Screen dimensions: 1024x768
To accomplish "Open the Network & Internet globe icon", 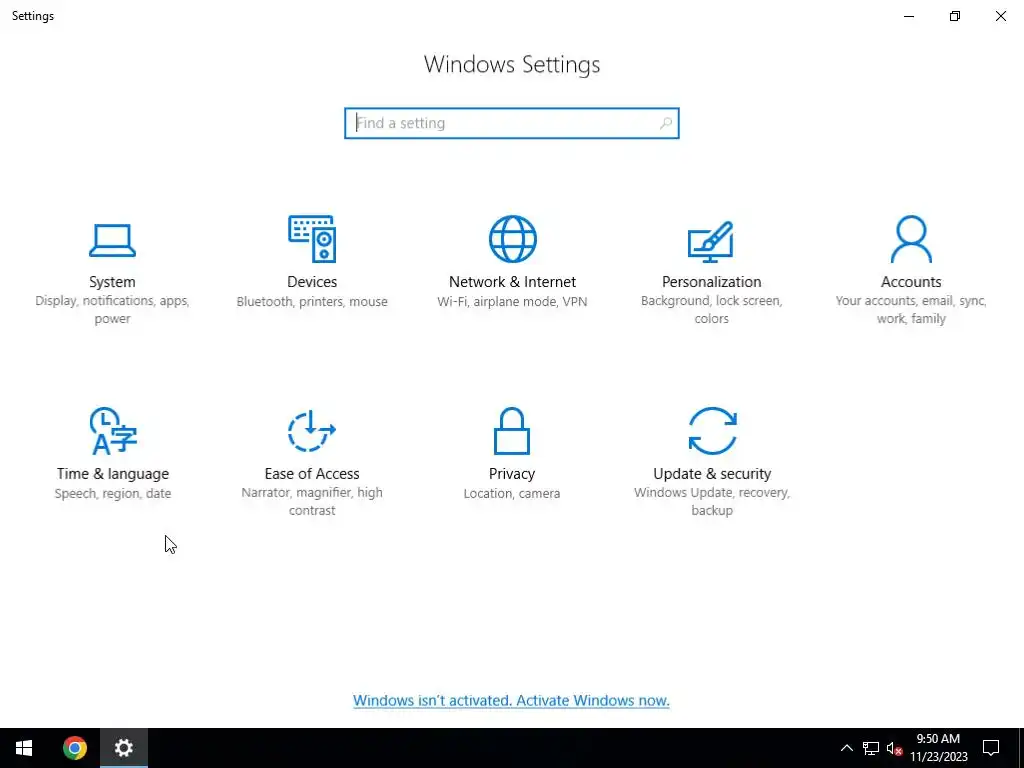I will pyautogui.click(x=513, y=239).
